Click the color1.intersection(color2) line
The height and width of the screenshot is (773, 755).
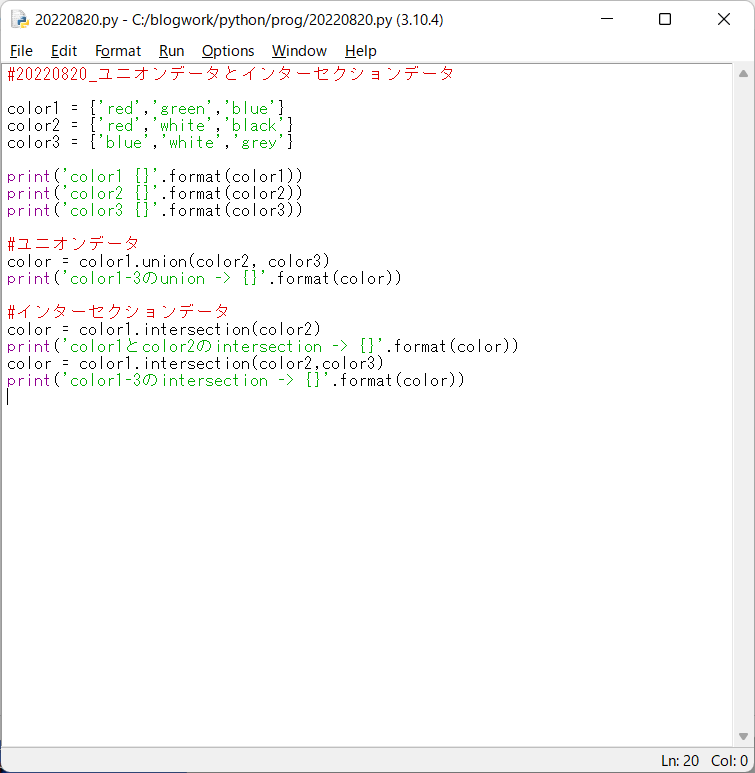(164, 329)
